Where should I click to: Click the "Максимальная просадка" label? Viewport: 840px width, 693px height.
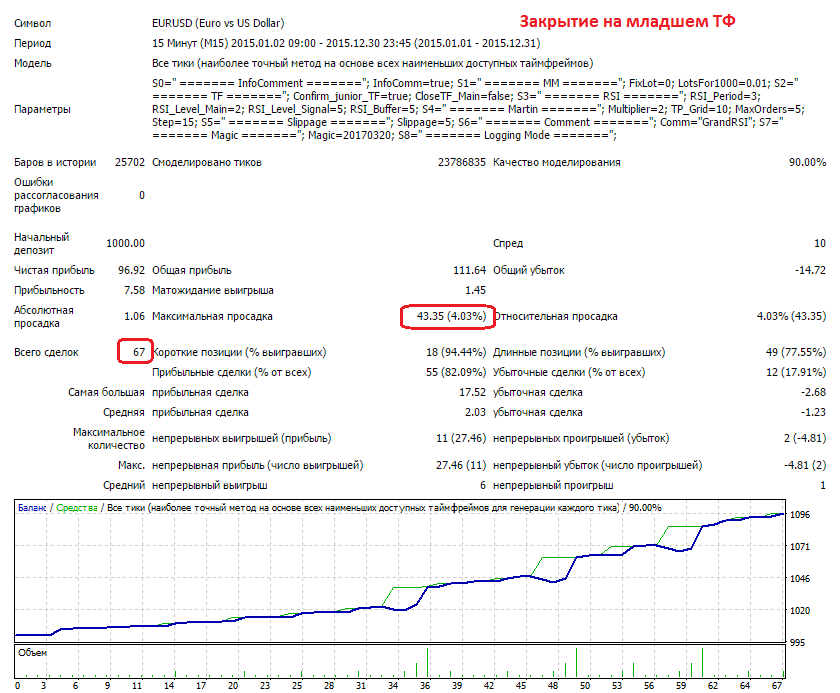[x=212, y=317]
